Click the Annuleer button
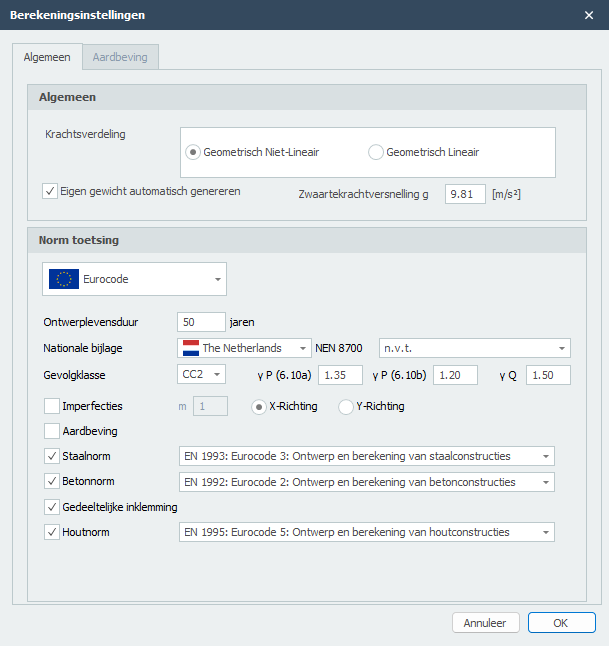Viewport: 609px width, 646px height. coord(485,623)
